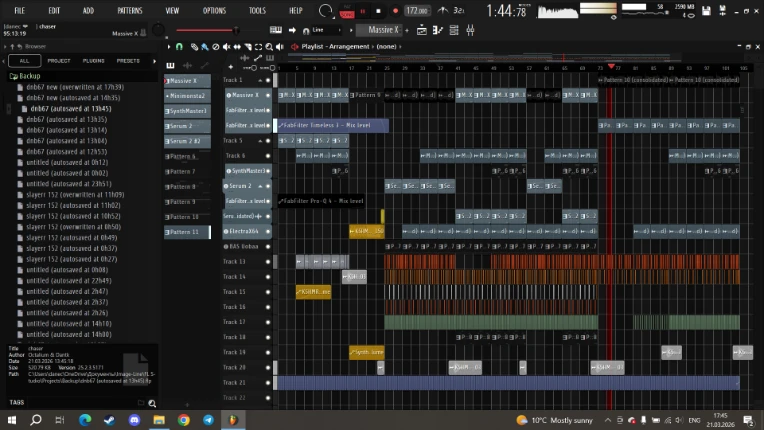Open the PATTERNS menu
The width and height of the screenshot is (764, 430).
130,10
